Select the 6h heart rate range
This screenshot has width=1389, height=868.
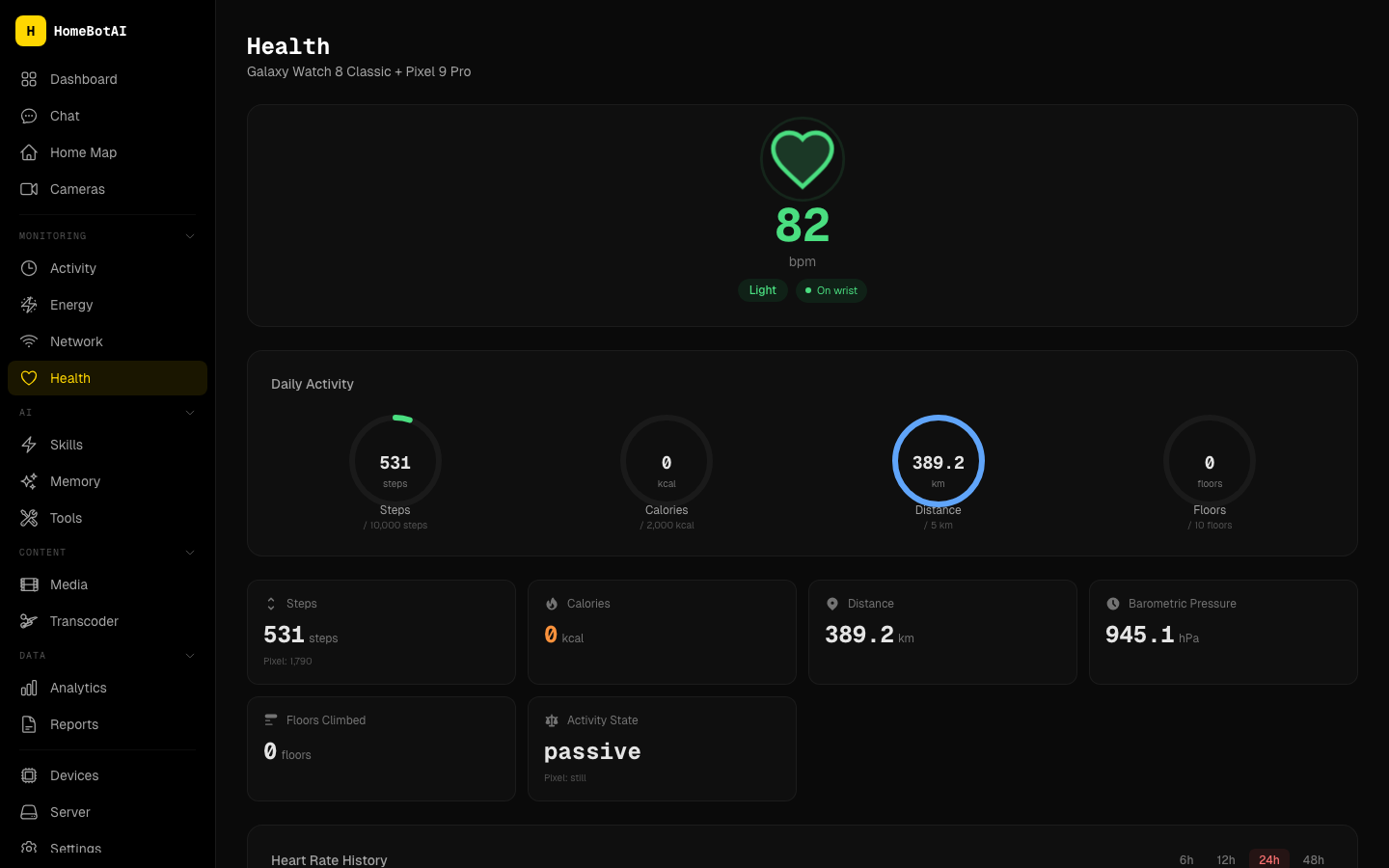tap(1186, 859)
